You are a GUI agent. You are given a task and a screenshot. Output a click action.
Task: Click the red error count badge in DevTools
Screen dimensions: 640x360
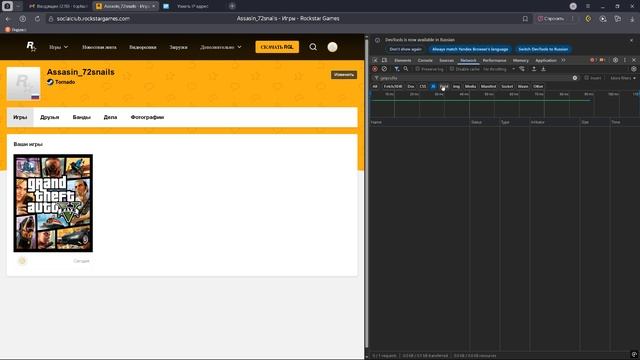coord(592,60)
